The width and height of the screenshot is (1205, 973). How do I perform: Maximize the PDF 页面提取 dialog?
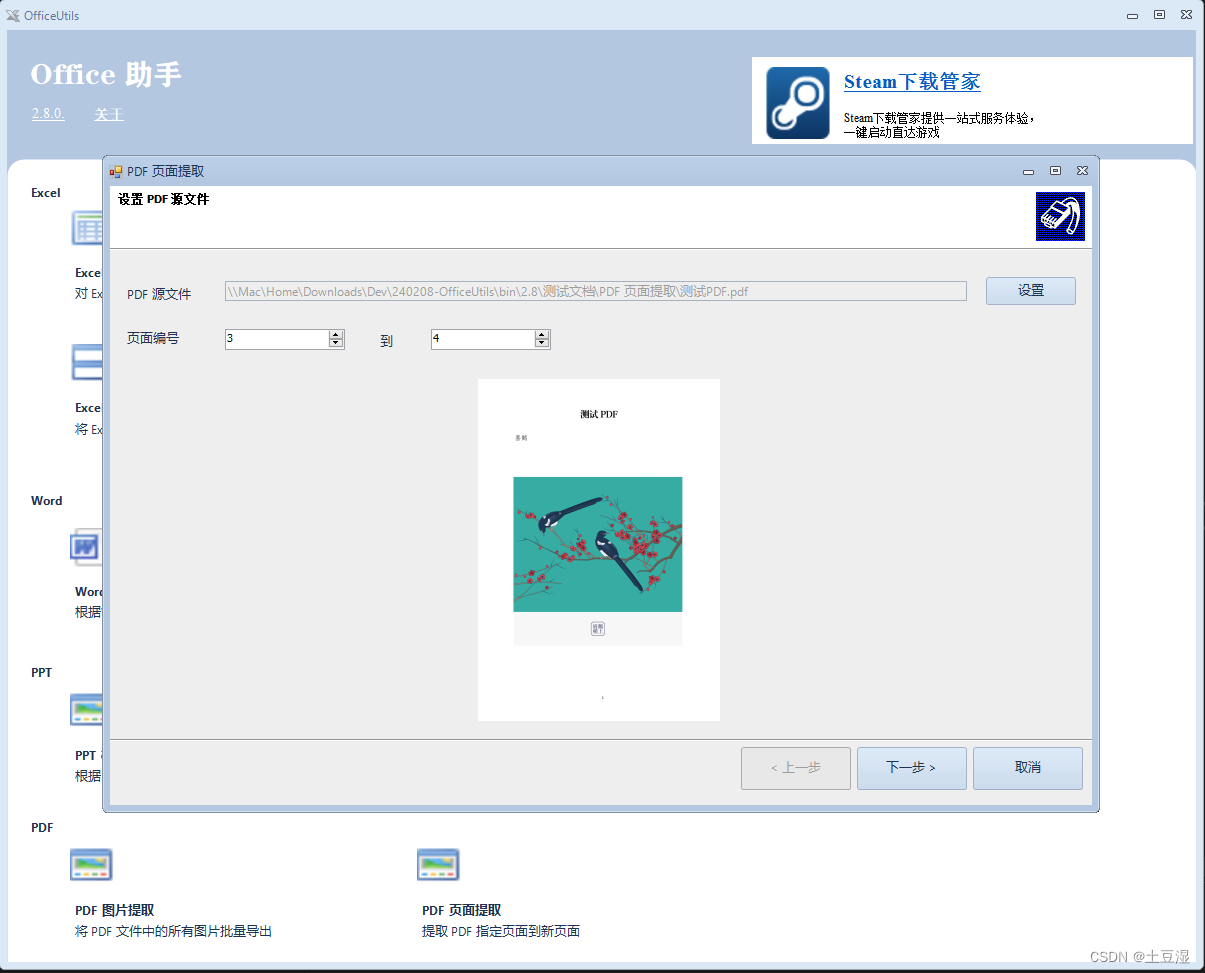(x=1055, y=171)
